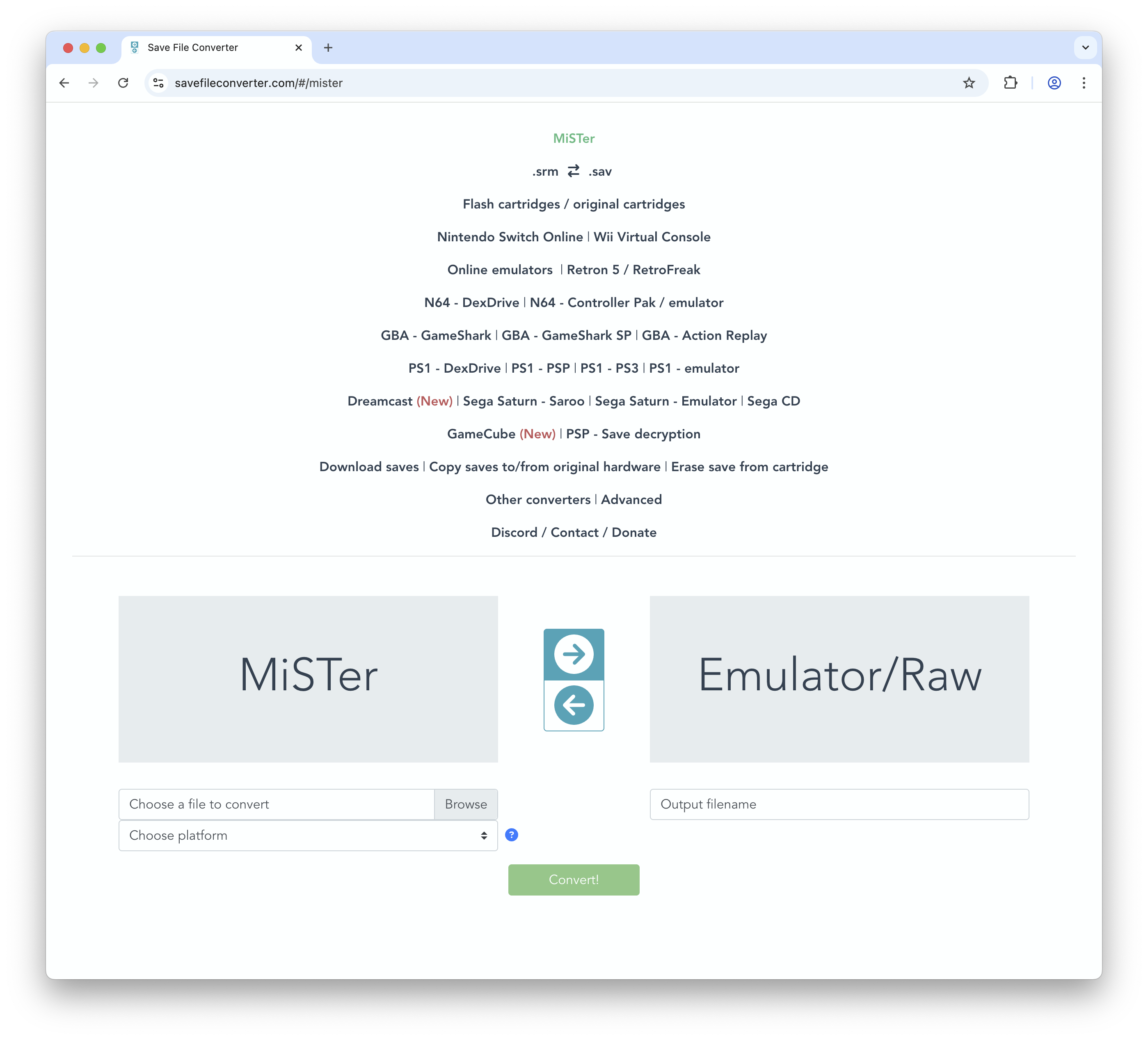Reload the page with the refresh icon
Screen dimensions: 1148x1040
(123, 83)
